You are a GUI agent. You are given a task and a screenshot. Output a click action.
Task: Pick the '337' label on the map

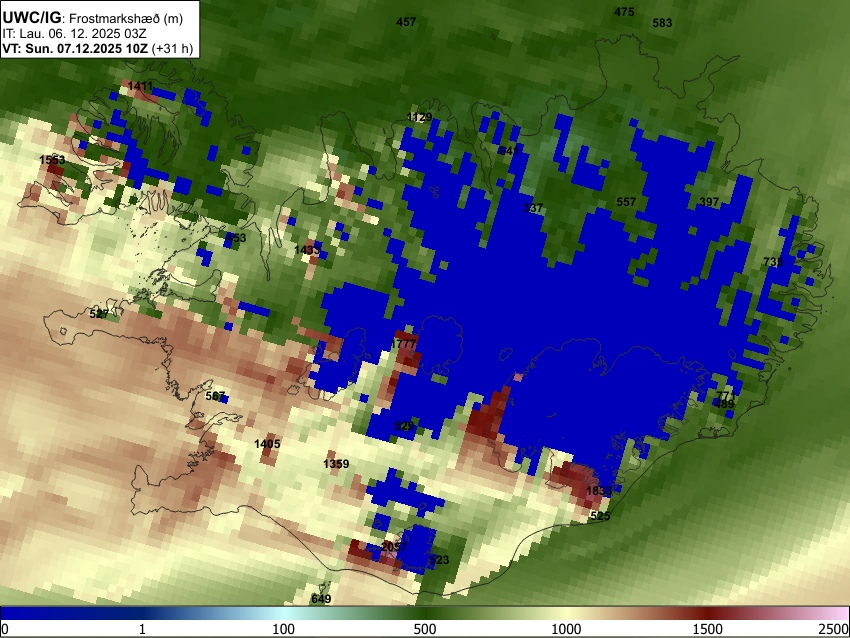(x=533, y=208)
